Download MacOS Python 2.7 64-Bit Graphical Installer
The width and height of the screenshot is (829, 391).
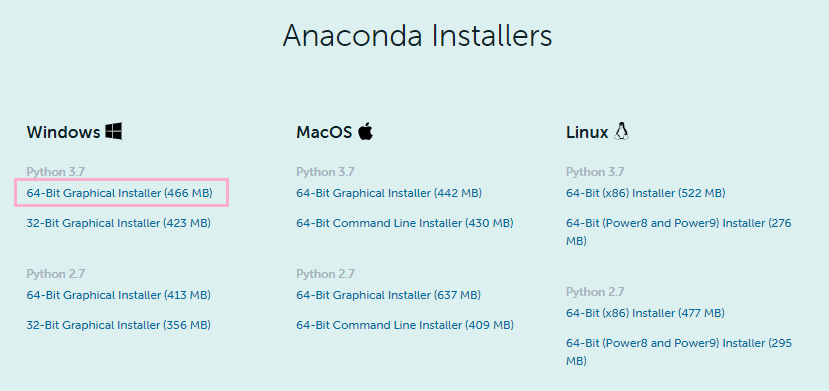point(389,295)
